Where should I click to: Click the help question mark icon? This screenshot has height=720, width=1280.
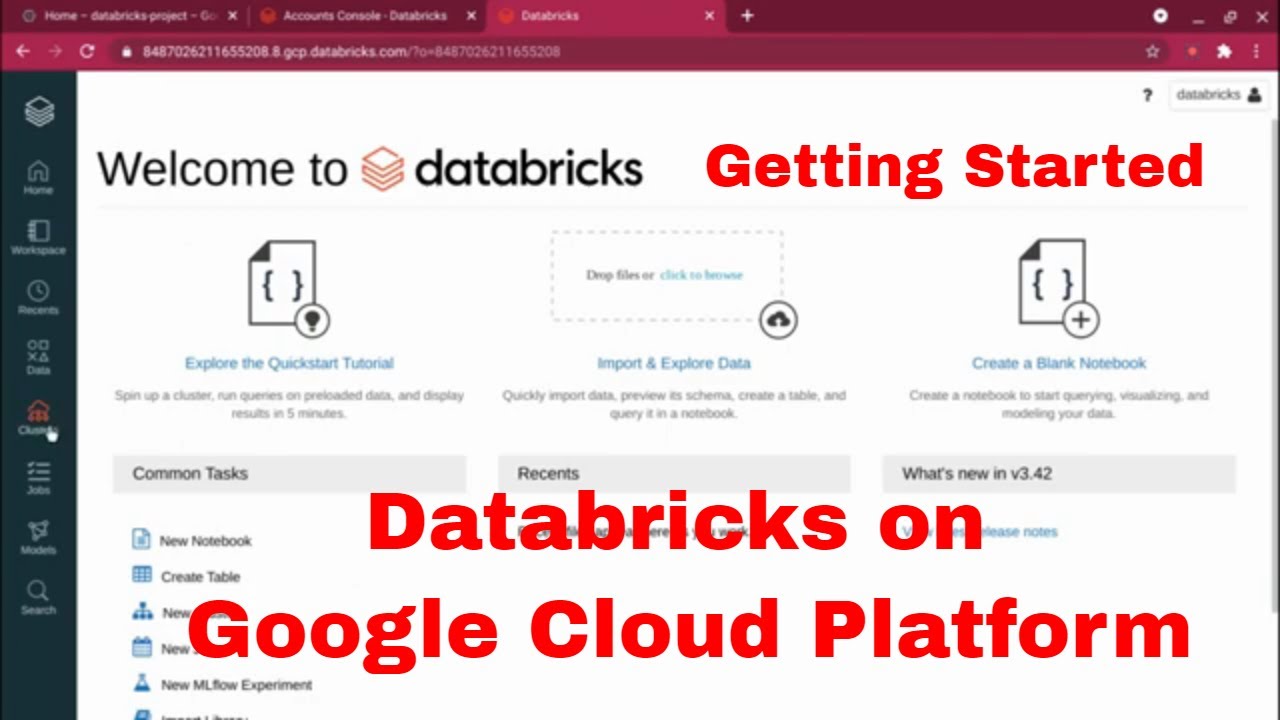1147,95
